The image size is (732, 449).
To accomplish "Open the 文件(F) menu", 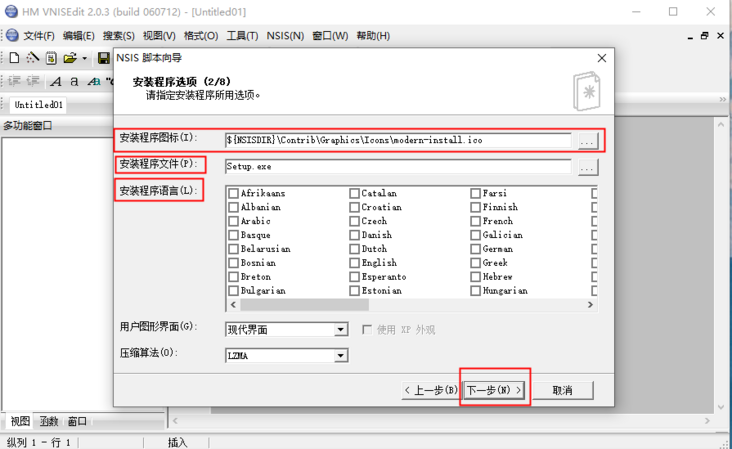I will 39,36.
